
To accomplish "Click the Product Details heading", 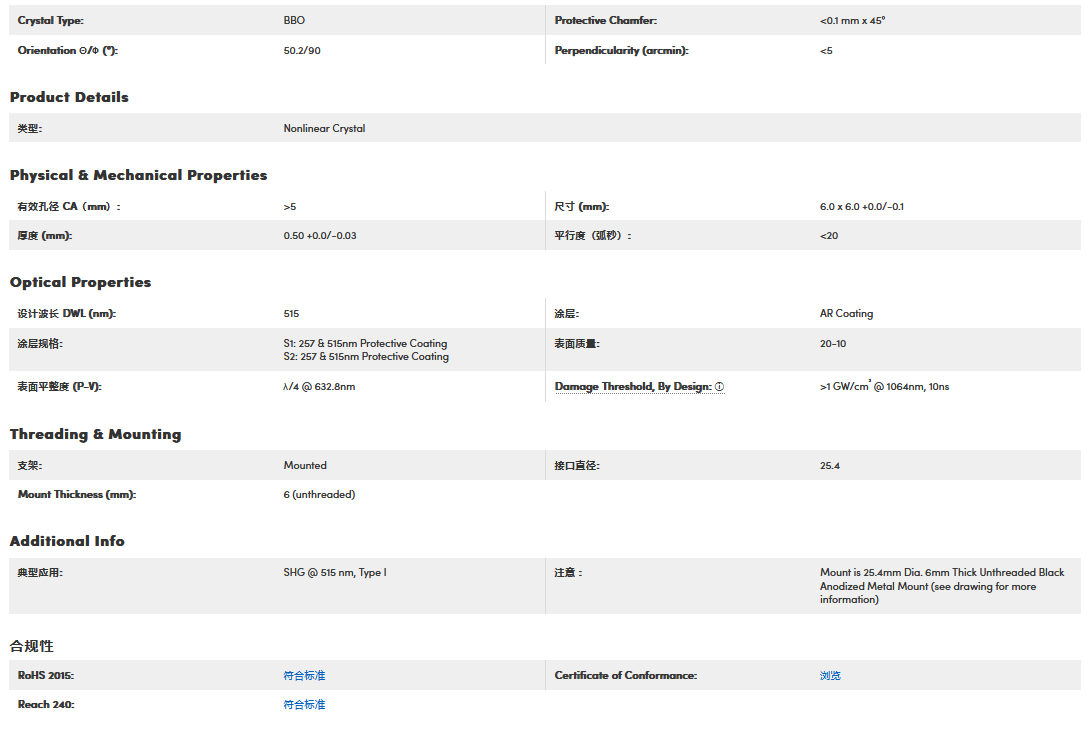I will pyautogui.click(x=69, y=97).
